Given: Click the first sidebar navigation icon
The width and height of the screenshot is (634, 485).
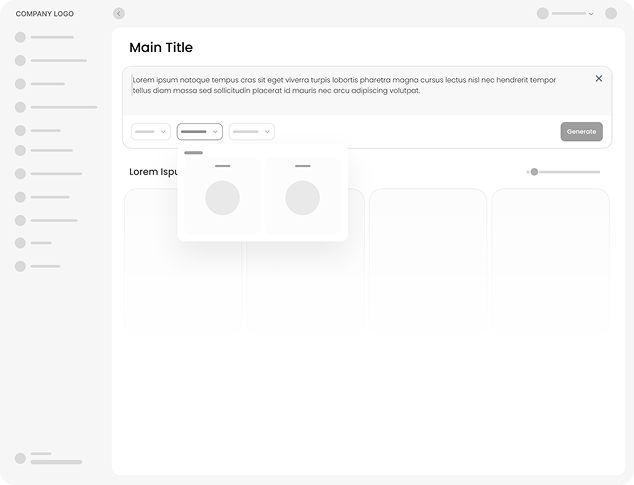Looking at the screenshot, I should point(20,37).
